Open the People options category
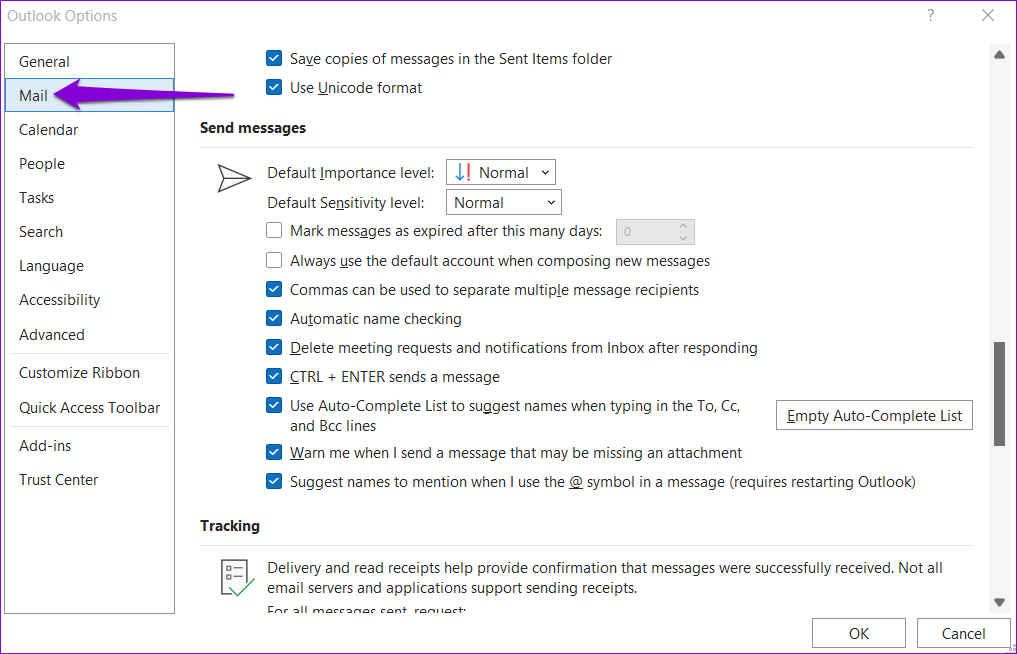The height and width of the screenshot is (654, 1017). [90, 164]
